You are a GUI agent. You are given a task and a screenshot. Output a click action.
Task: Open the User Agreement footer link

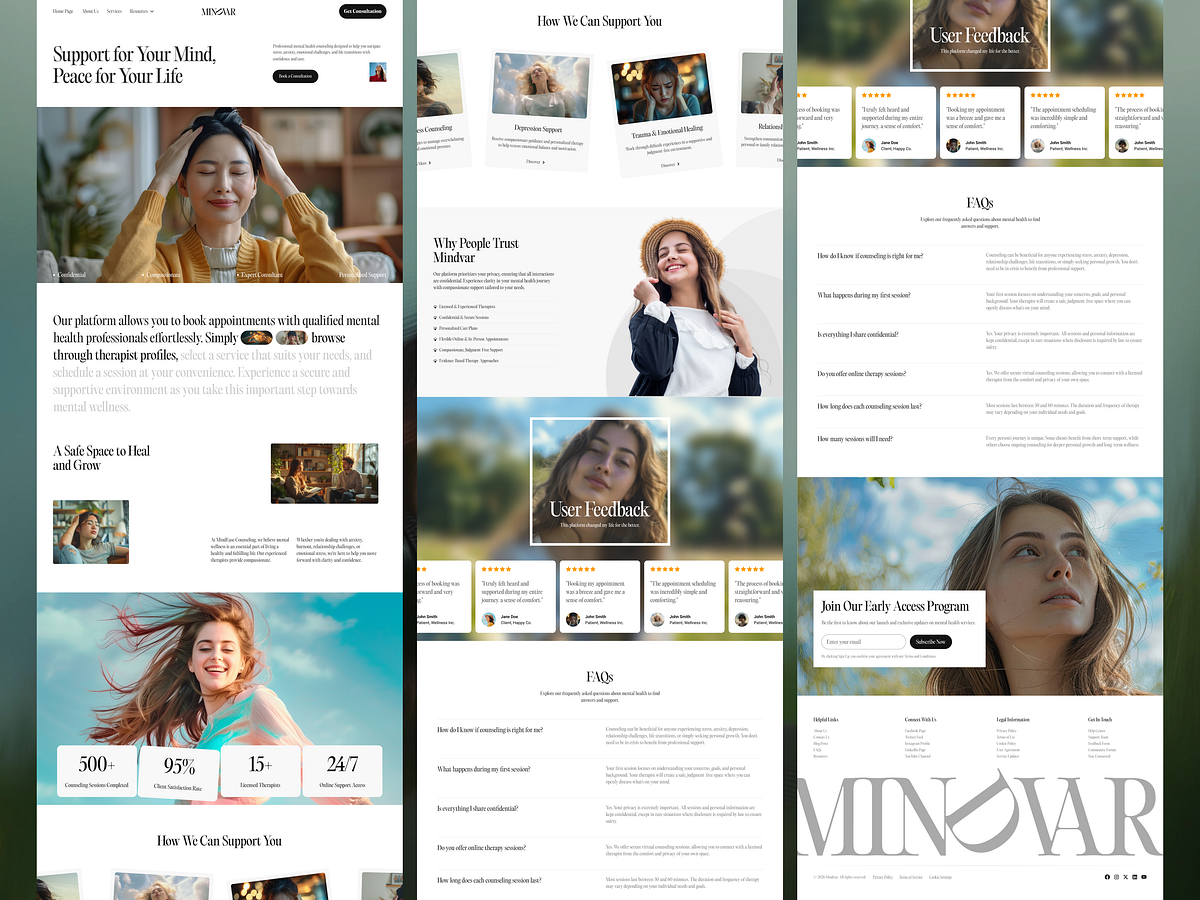coord(1008,750)
